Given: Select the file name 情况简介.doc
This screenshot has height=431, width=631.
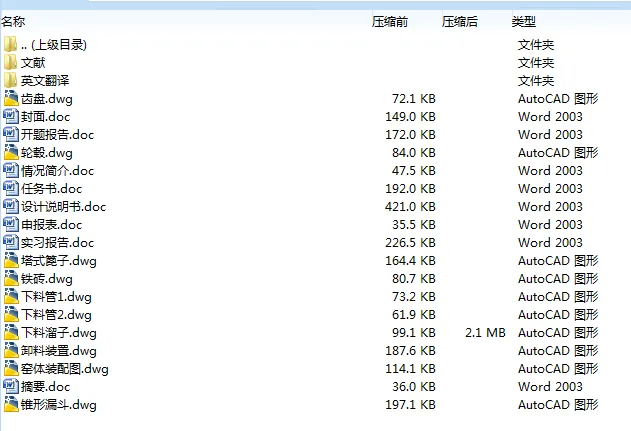Looking at the screenshot, I should tap(58, 171).
